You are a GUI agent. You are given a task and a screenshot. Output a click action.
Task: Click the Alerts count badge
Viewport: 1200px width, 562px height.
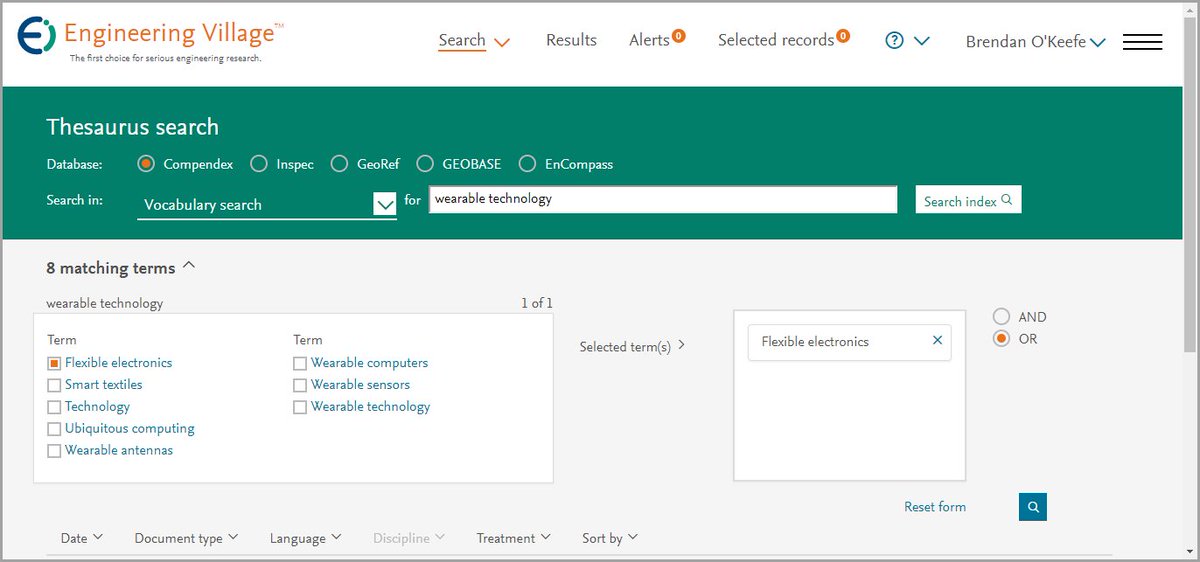tap(679, 36)
